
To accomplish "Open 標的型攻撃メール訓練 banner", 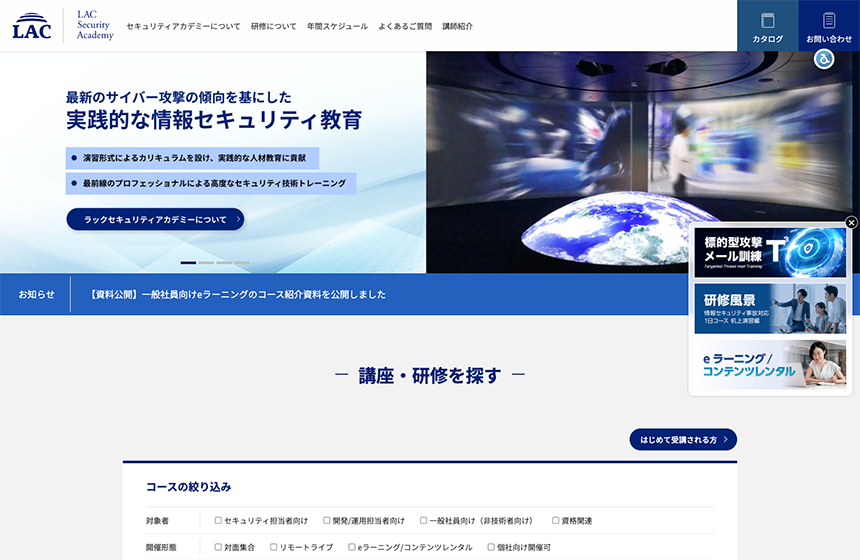I will pos(770,252).
